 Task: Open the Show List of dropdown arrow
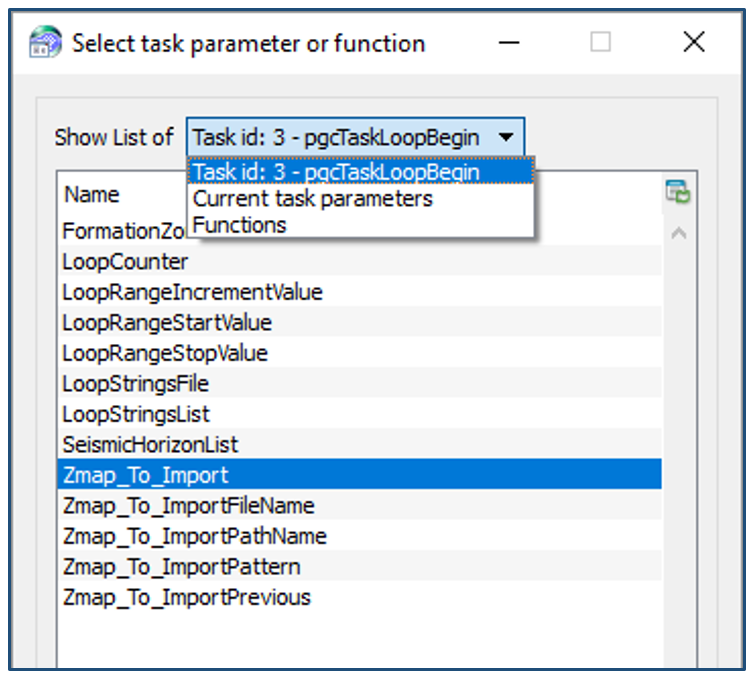click(x=507, y=137)
